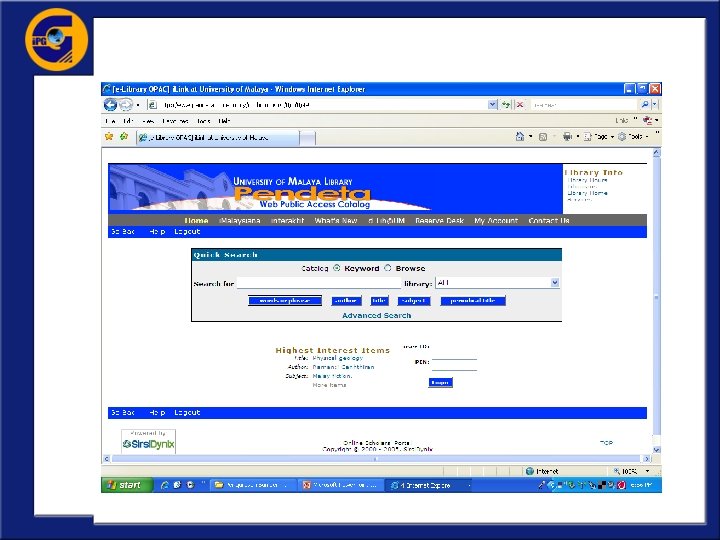The image size is (720, 540).
Task: Open the Tools menu in menu bar
Action: point(203,121)
